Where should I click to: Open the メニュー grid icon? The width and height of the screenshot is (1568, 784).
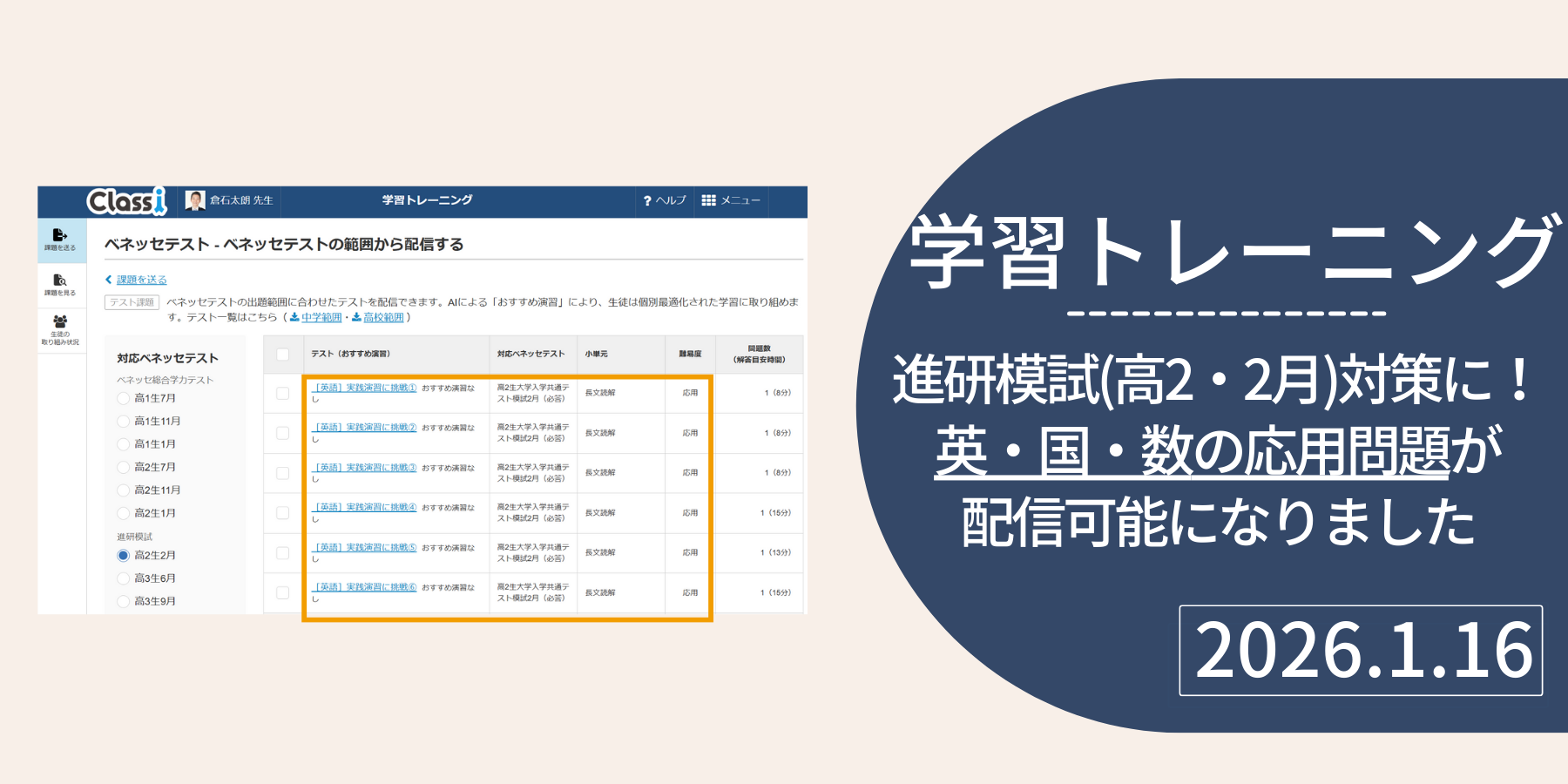[x=709, y=200]
